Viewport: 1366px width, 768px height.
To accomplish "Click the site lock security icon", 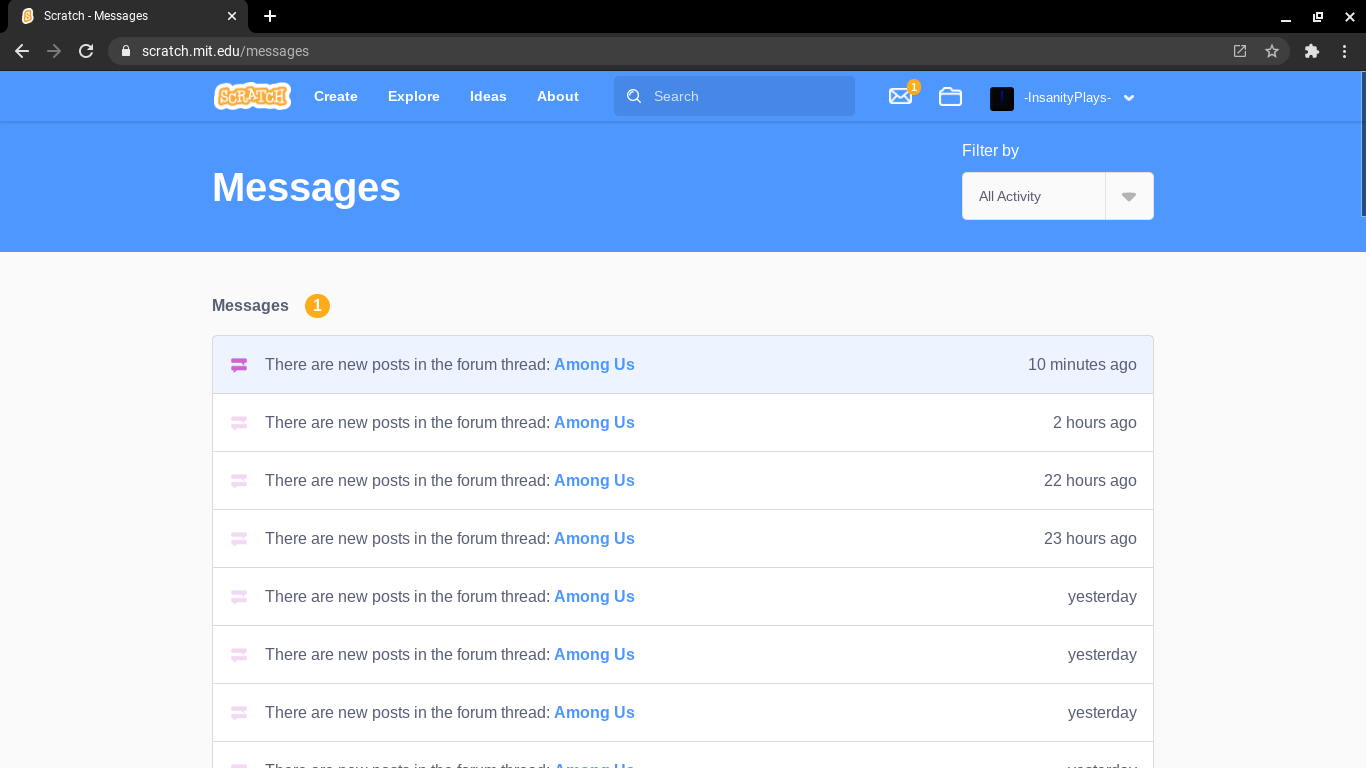I will (x=126, y=51).
